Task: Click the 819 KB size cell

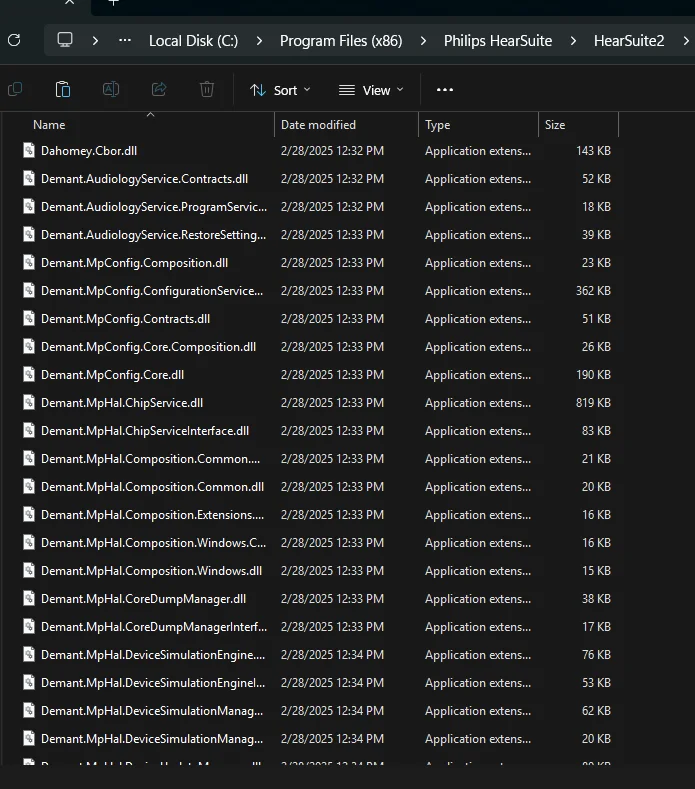Action: click(x=593, y=403)
